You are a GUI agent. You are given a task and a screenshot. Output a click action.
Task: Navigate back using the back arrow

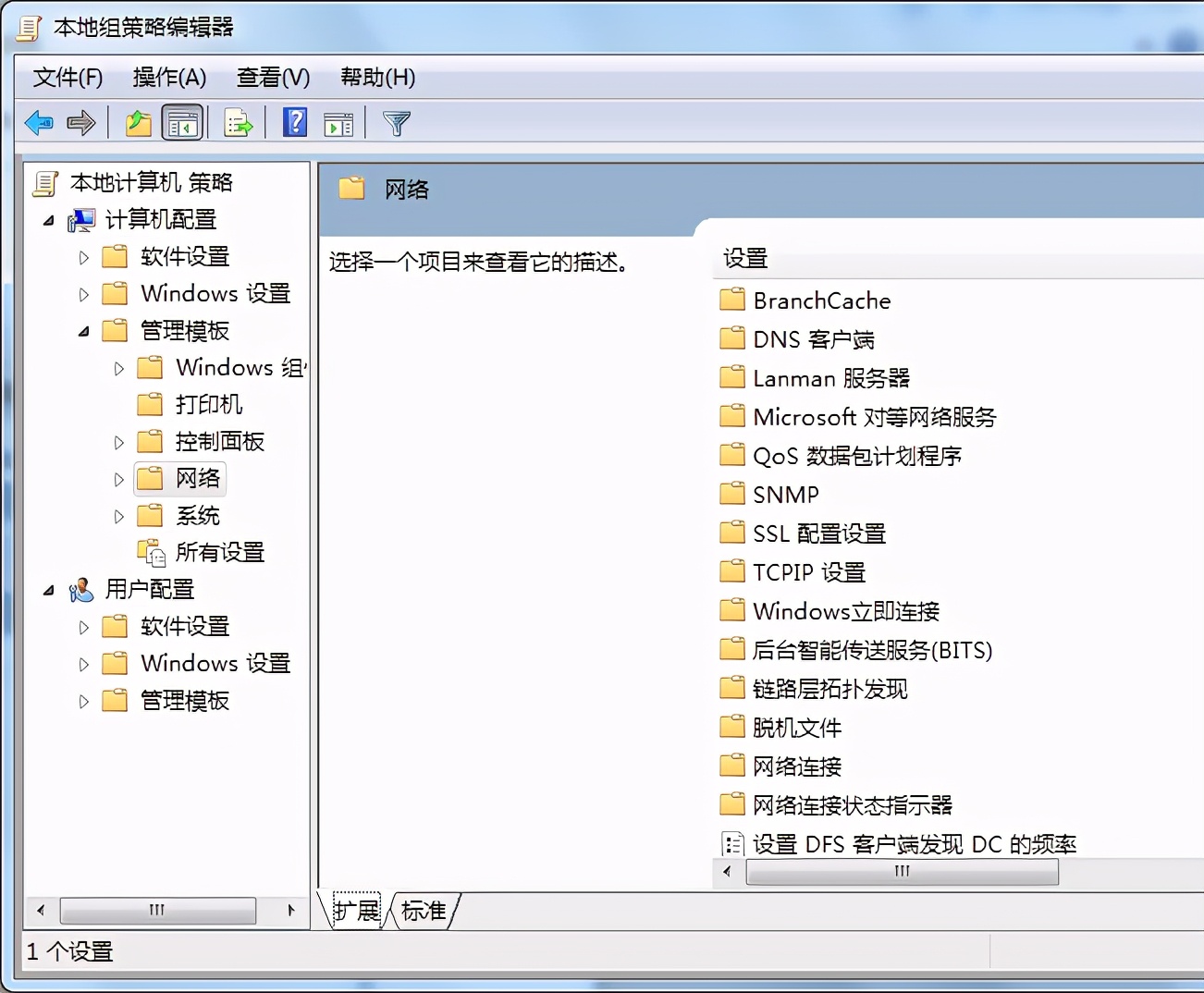[39, 122]
